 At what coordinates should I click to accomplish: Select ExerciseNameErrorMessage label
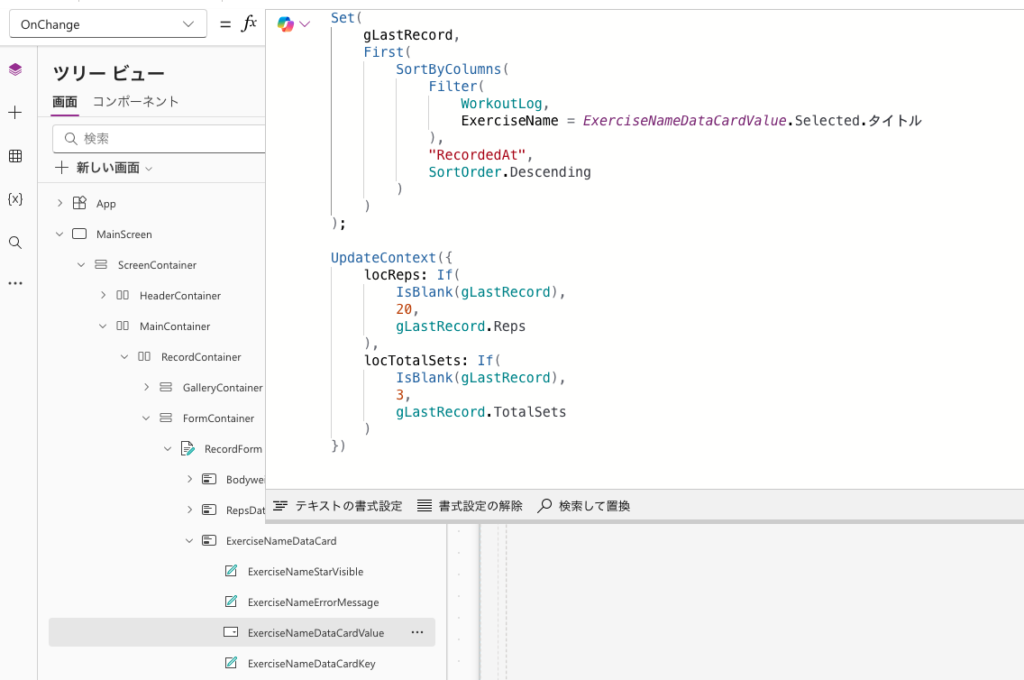tap(313, 603)
